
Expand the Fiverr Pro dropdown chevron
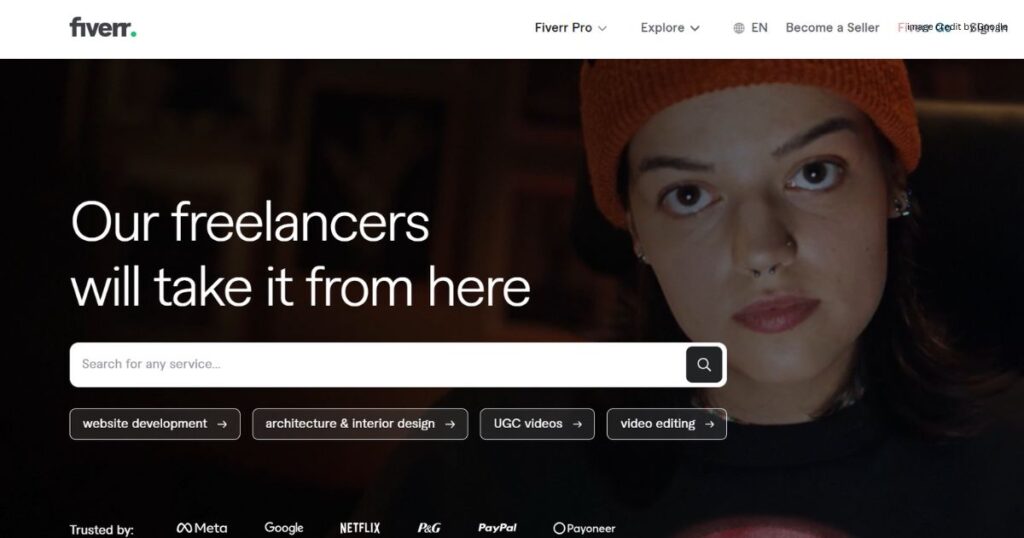click(x=602, y=28)
